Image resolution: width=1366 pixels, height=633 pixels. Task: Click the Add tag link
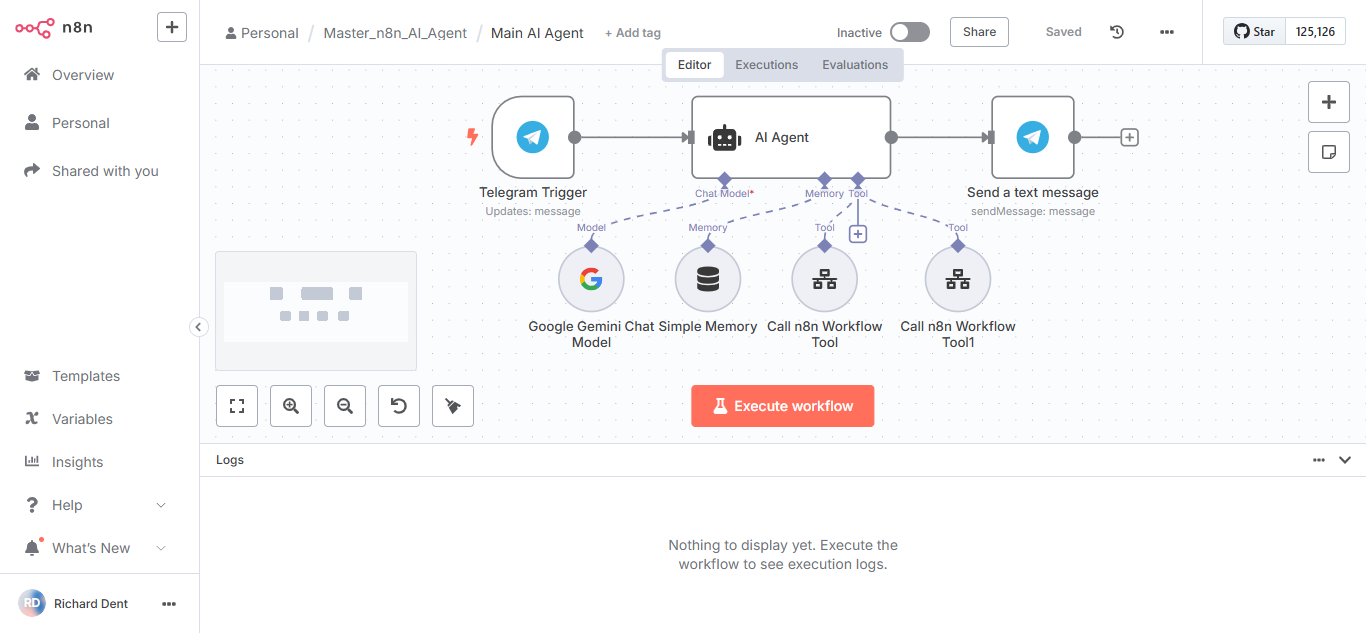[633, 33]
